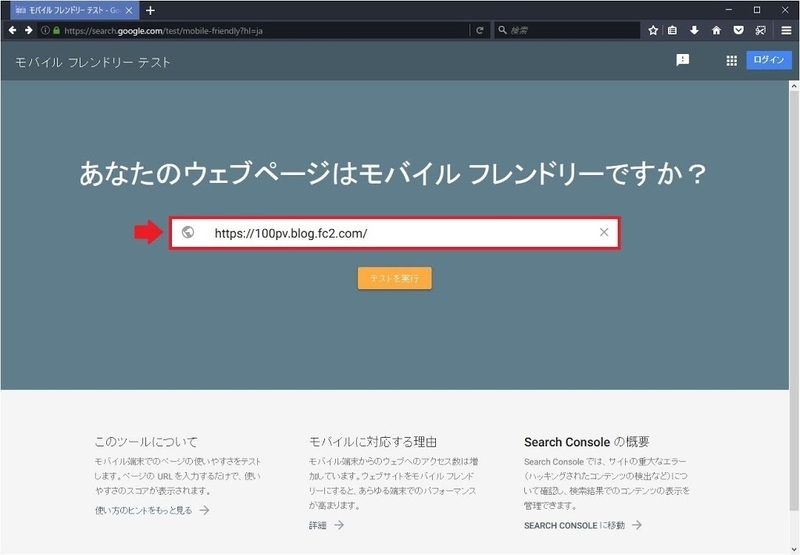
Task: Open site info icon in the address bar
Action: (x=45, y=31)
